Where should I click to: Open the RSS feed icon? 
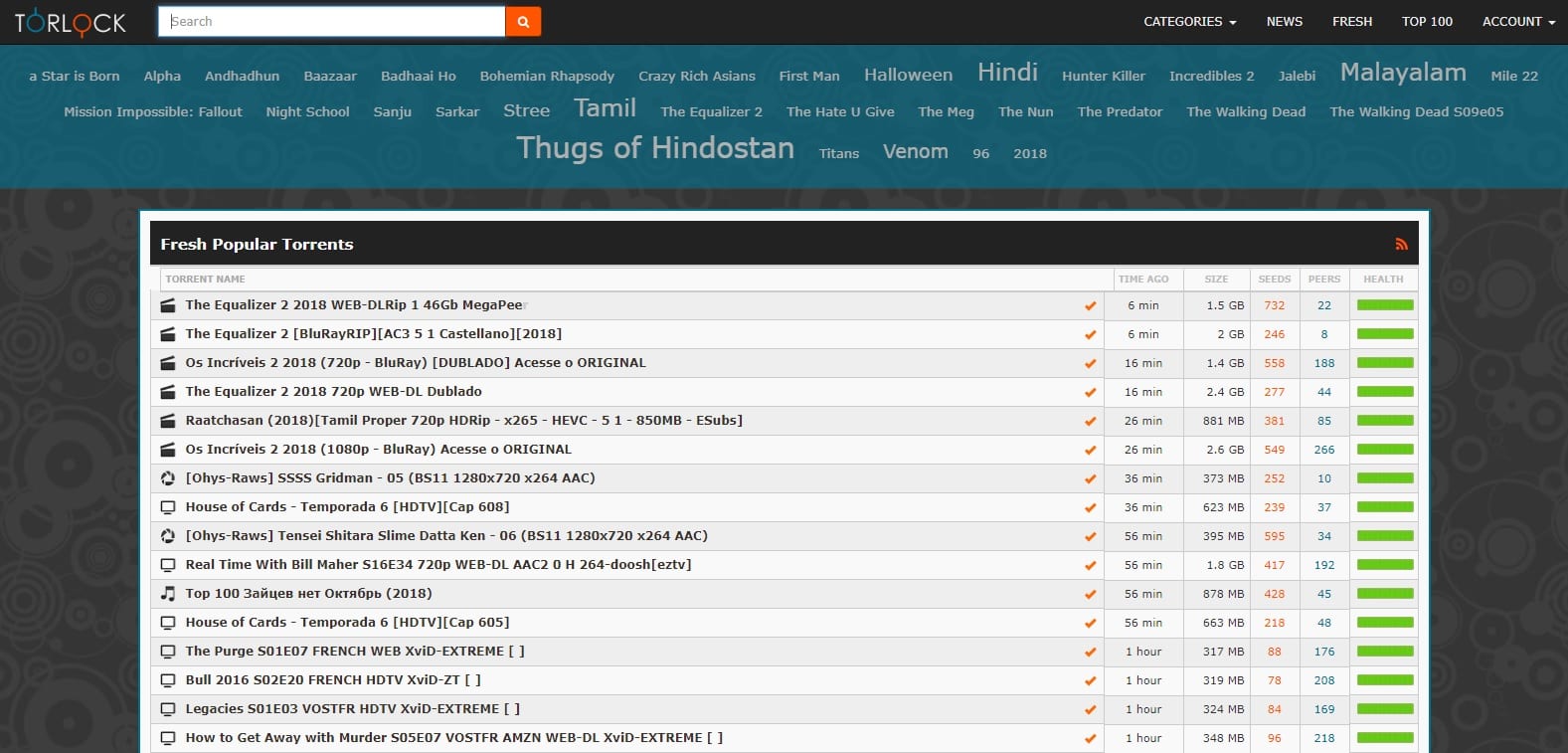click(x=1401, y=244)
